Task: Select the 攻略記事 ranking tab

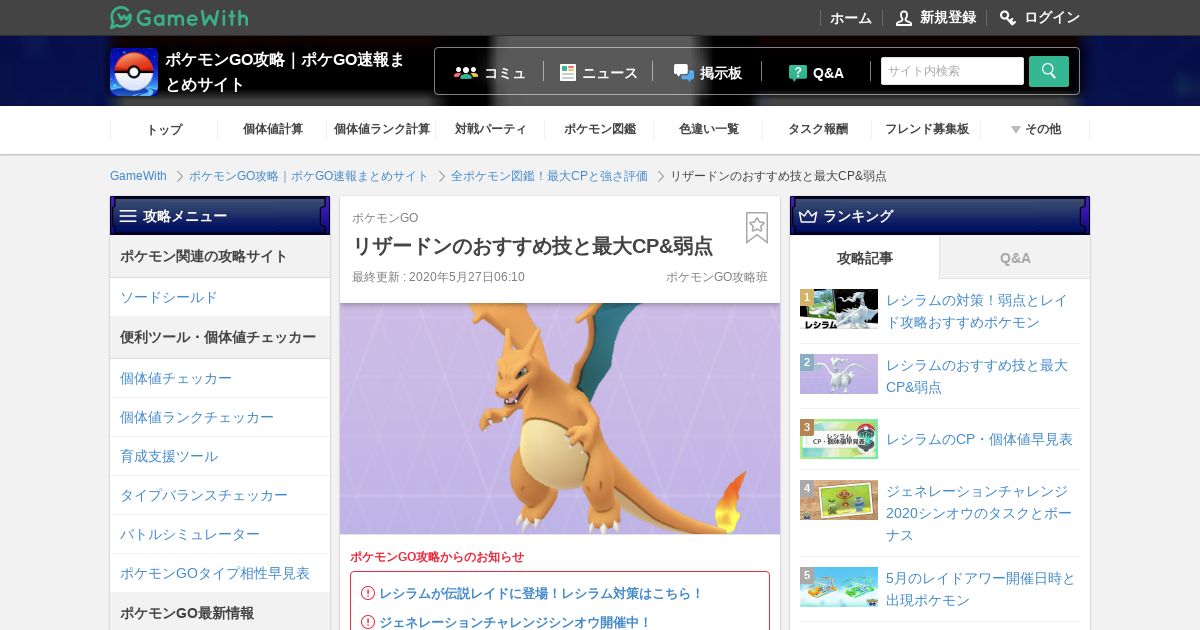Action: pyautogui.click(x=865, y=257)
